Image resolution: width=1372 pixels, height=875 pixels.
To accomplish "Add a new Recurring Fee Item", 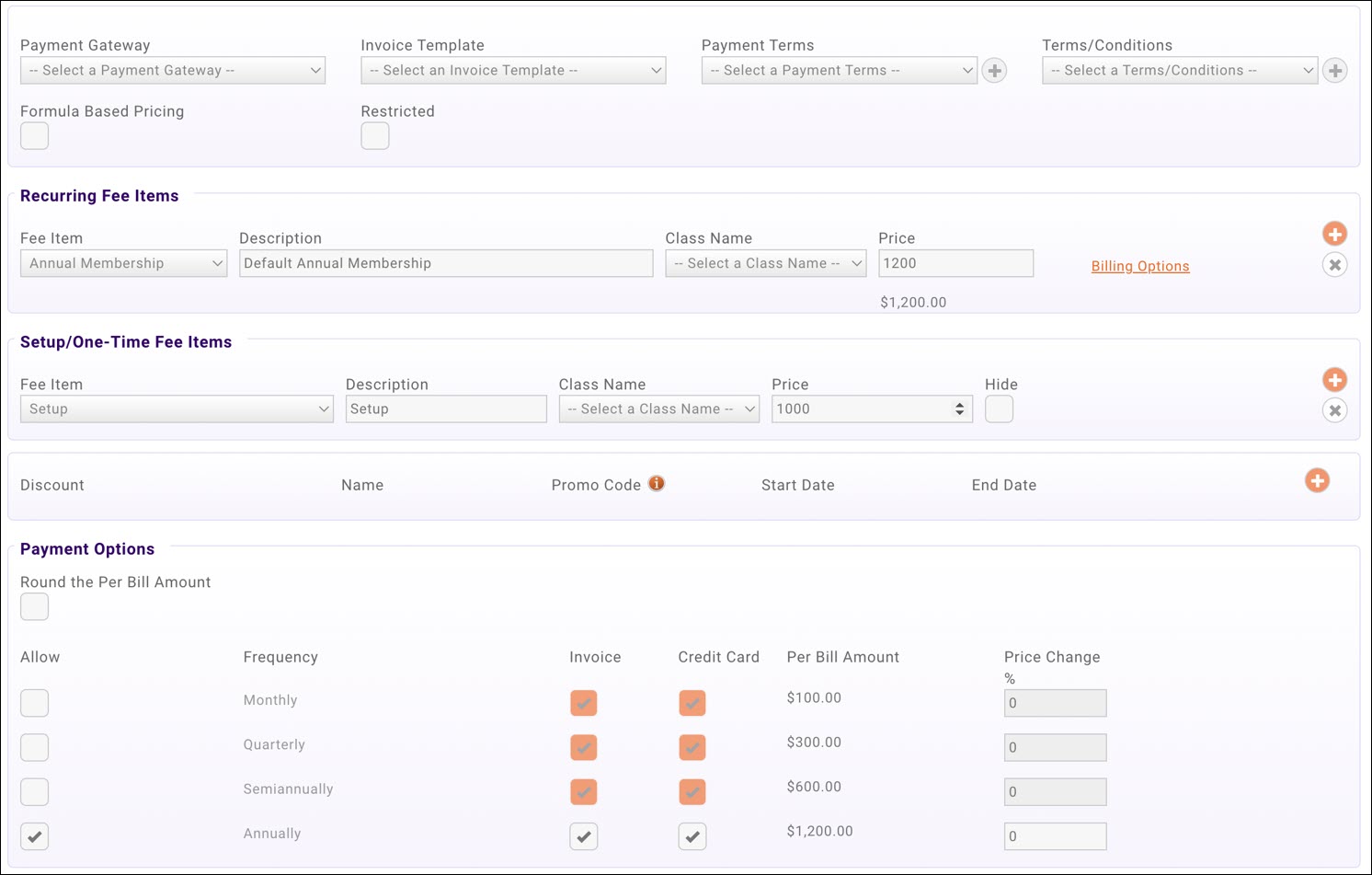I will [1335, 233].
